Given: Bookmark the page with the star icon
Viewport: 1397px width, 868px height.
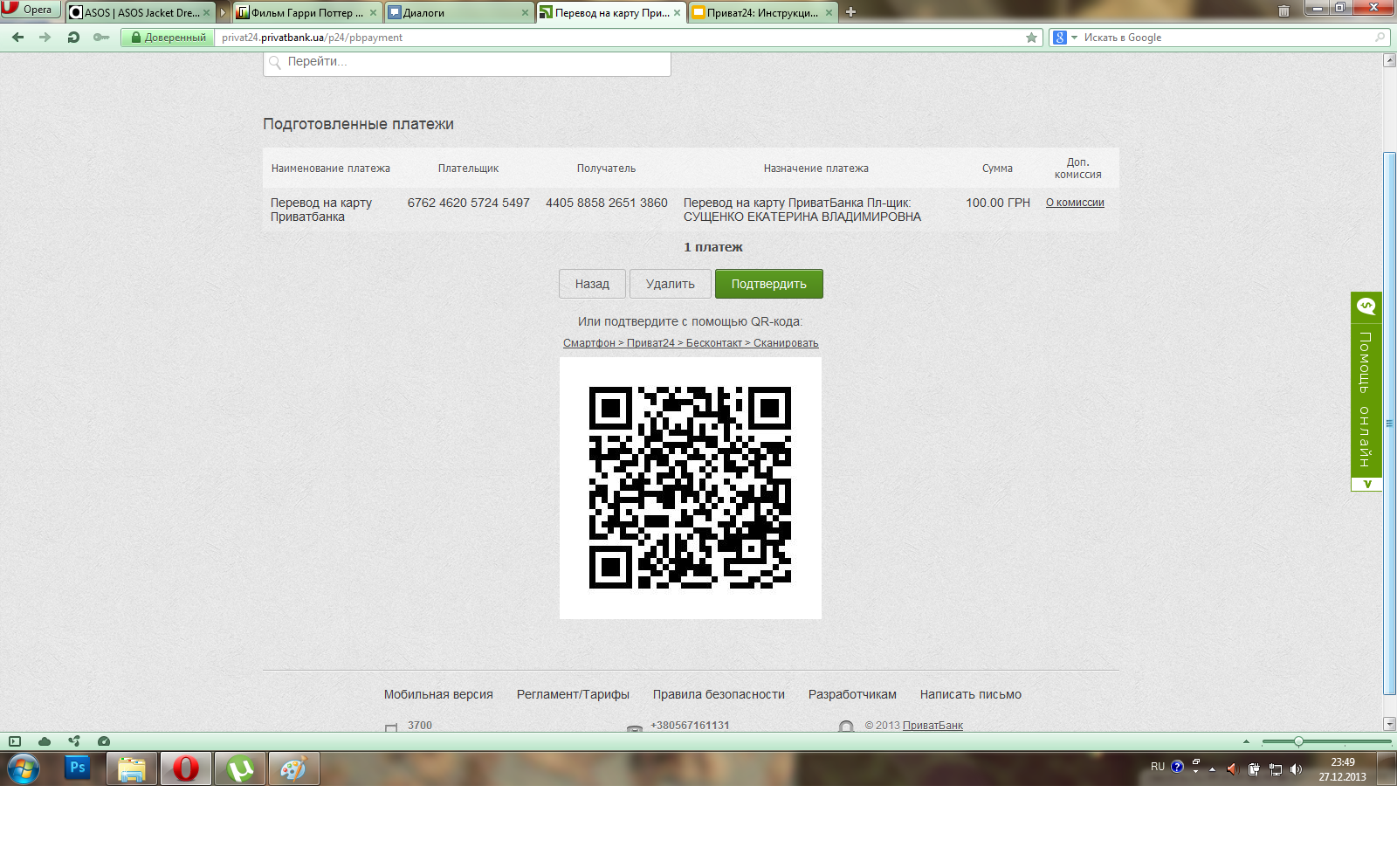Looking at the screenshot, I should click(1032, 38).
